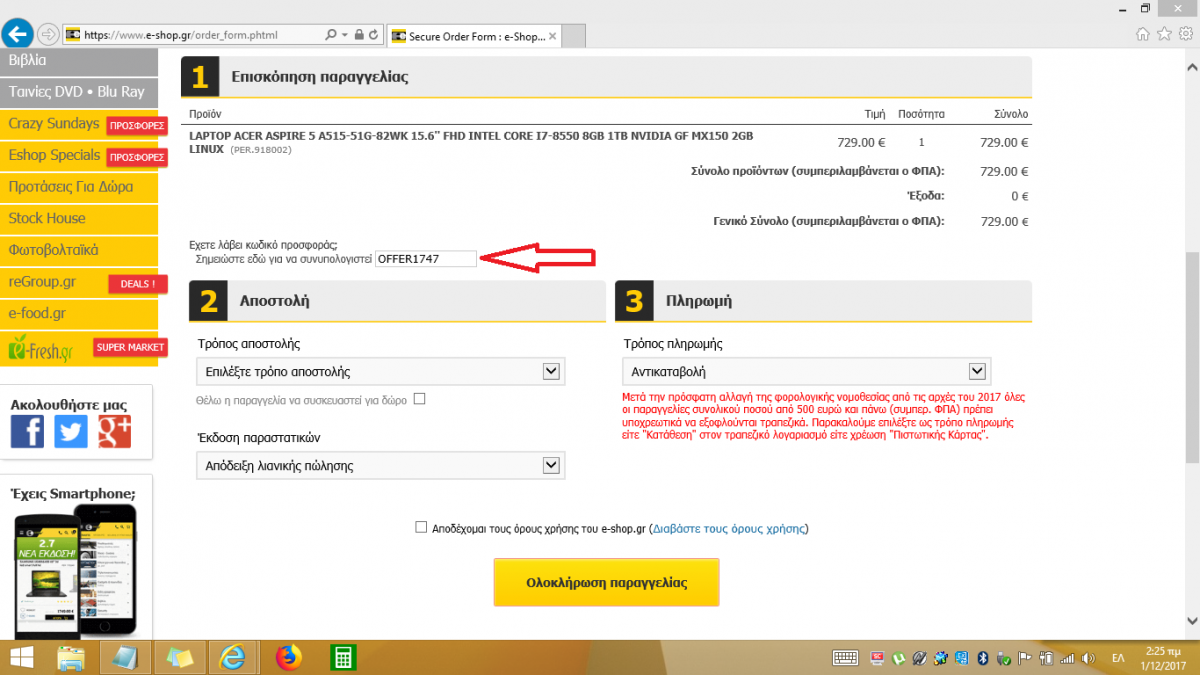
Task: Click the search magnifier in address bar
Action: pyautogui.click(x=331, y=35)
